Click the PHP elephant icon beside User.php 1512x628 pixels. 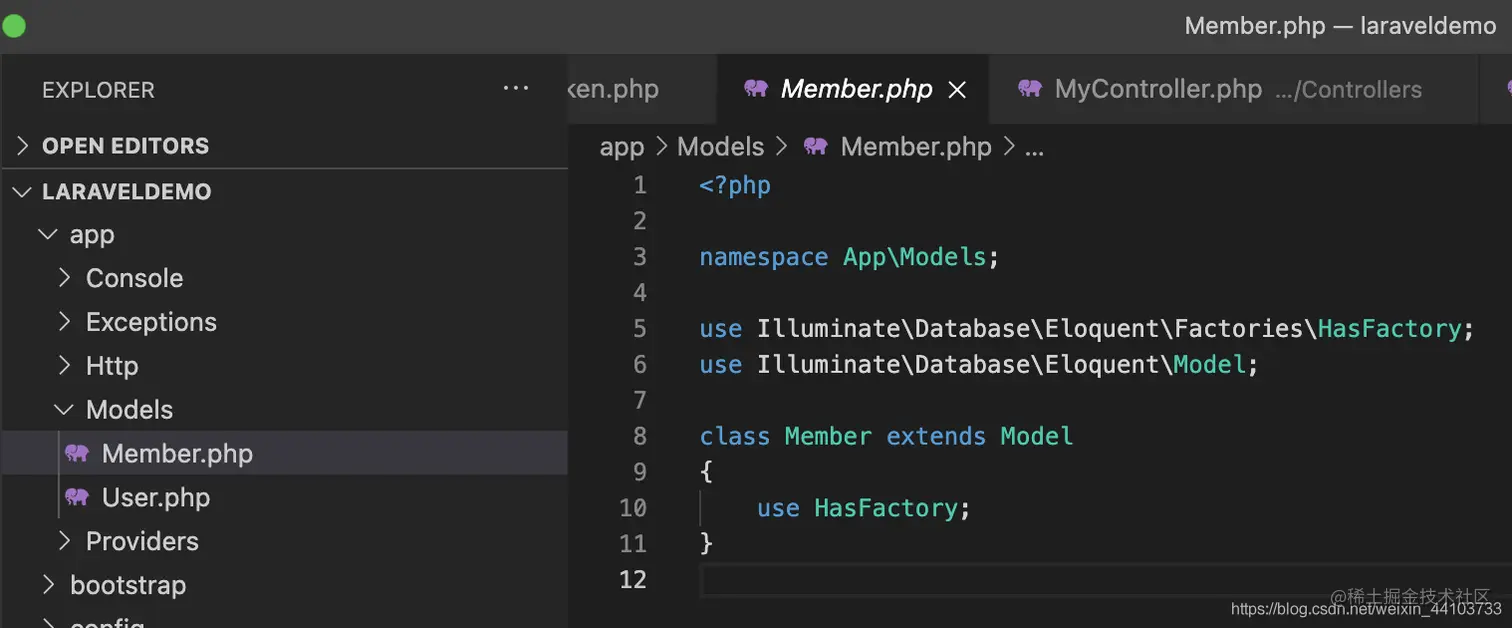[x=77, y=498]
